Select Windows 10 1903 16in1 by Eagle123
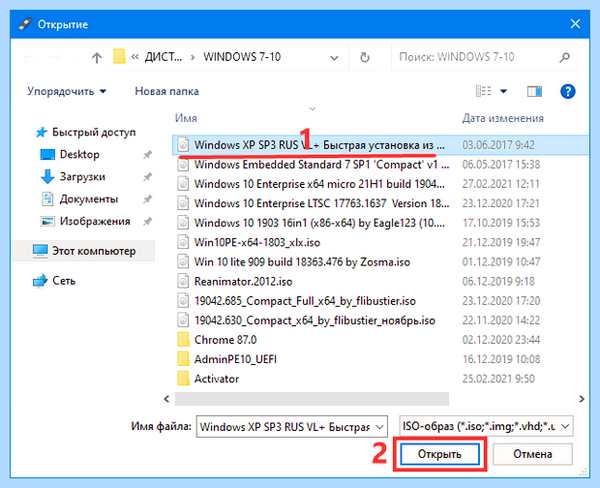Screen dimensions: 600x488 click(x=319, y=223)
